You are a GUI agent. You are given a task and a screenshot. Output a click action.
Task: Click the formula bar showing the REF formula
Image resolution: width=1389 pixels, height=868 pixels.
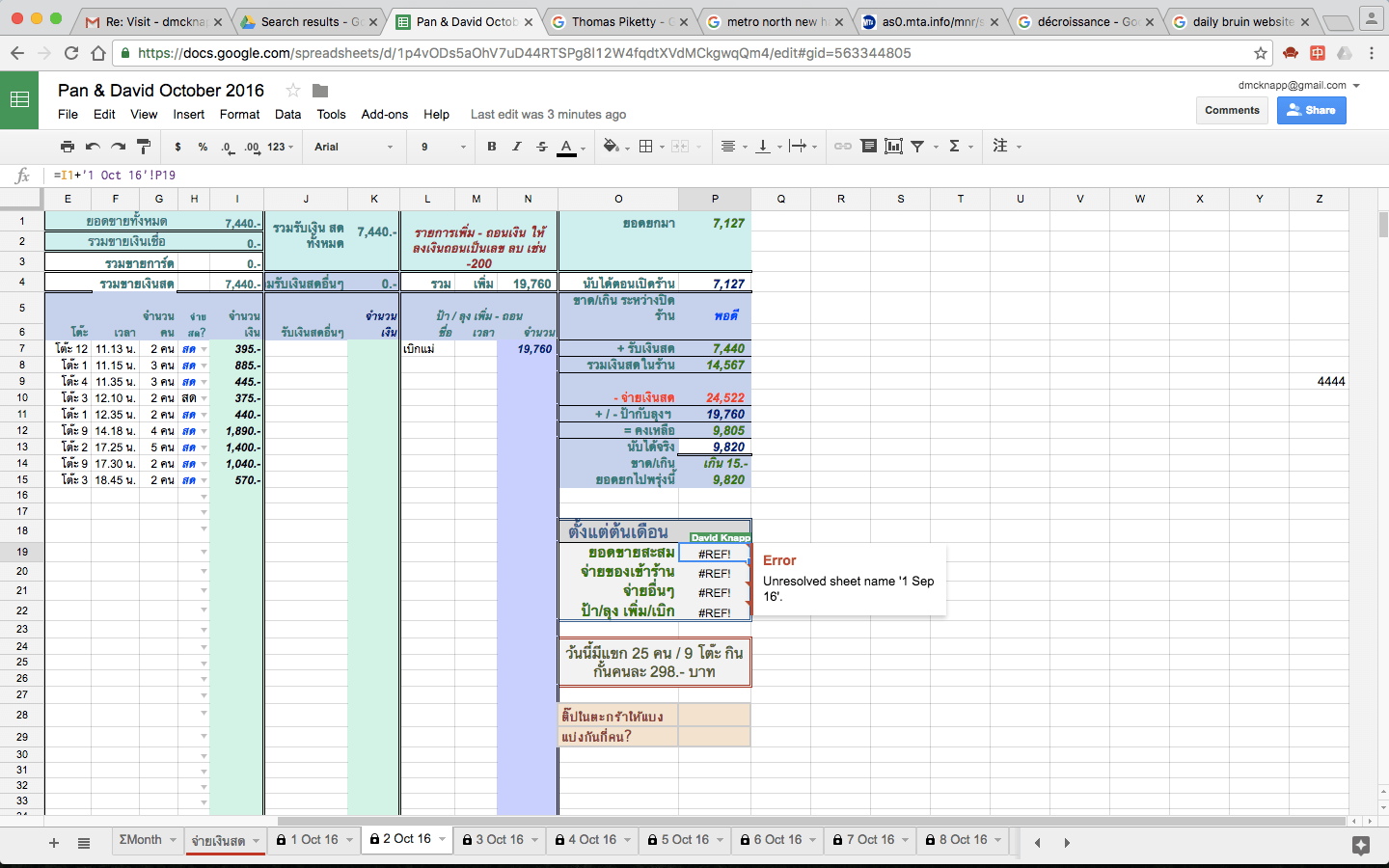pyautogui.click(x=289, y=176)
